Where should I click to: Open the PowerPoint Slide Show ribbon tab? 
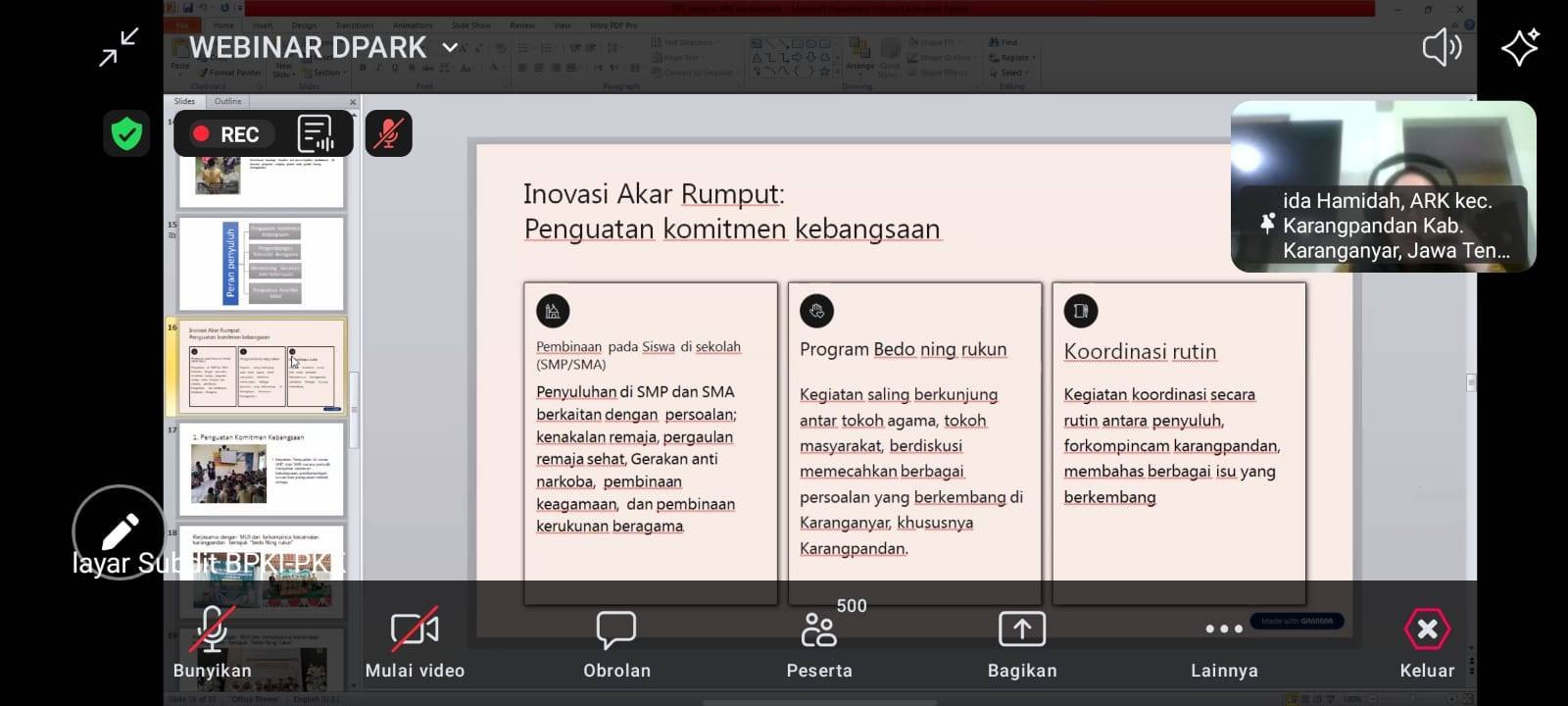tap(471, 25)
